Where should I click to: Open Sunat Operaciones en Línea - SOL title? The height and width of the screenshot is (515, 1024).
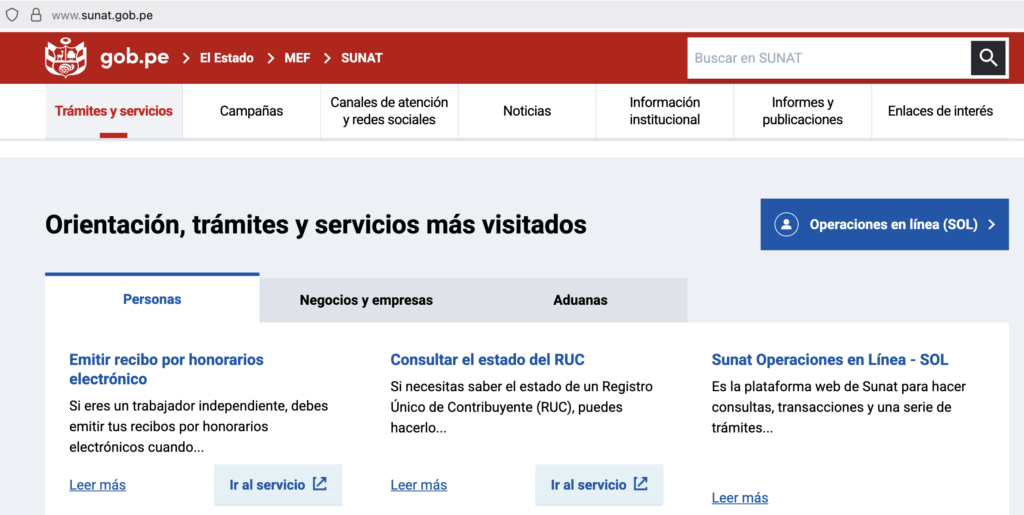[829, 360]
